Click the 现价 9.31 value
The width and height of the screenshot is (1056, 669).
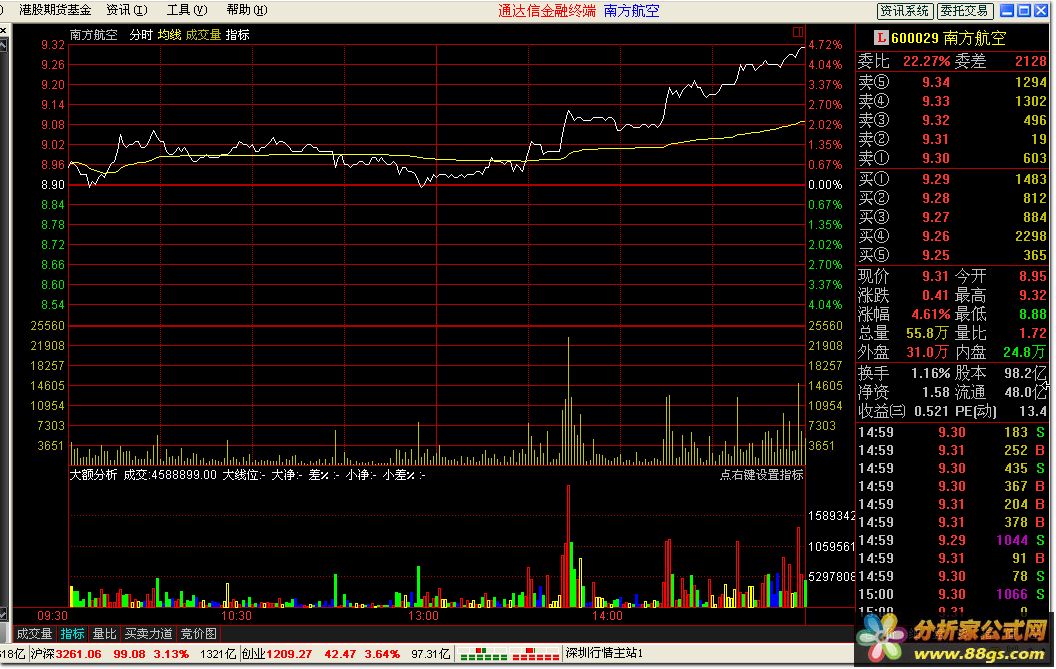click(x=935, y=276)
